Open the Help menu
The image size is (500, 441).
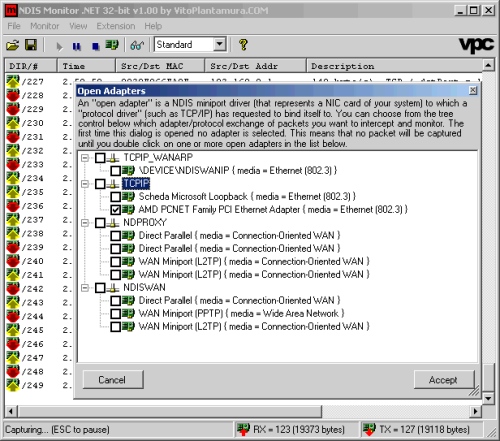point(153,26)
